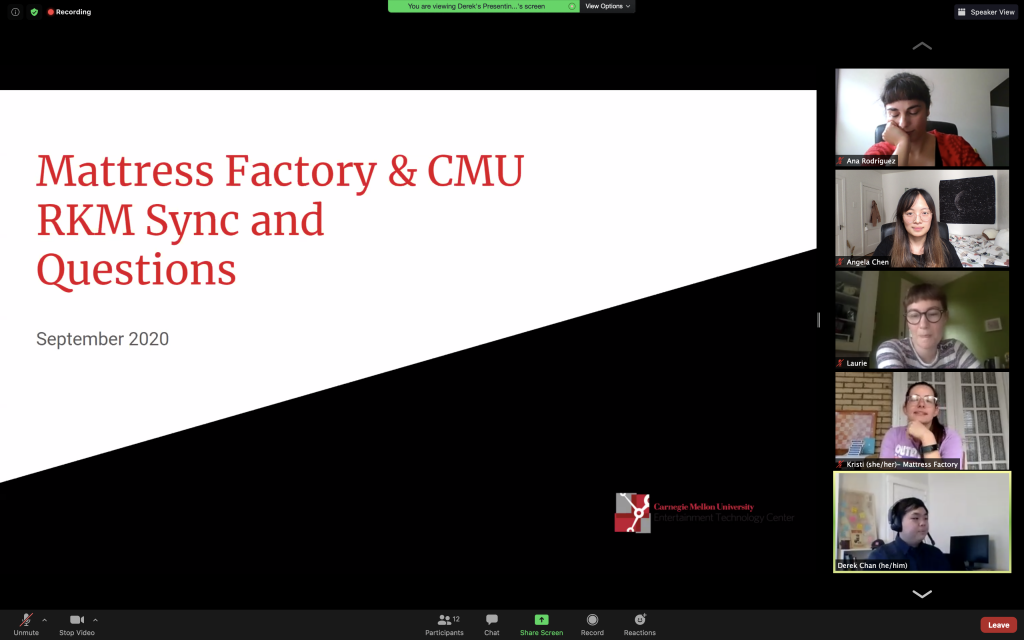
Task: Click the Carnegie Mellon University logo on the slide
Action: pyautogui.click(x=704, y=513)
